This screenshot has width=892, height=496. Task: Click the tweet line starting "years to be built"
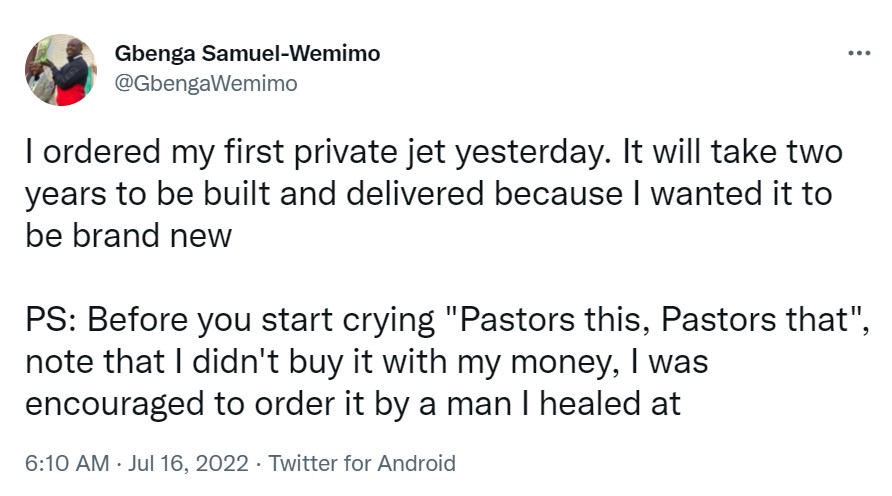click(428, 194)
